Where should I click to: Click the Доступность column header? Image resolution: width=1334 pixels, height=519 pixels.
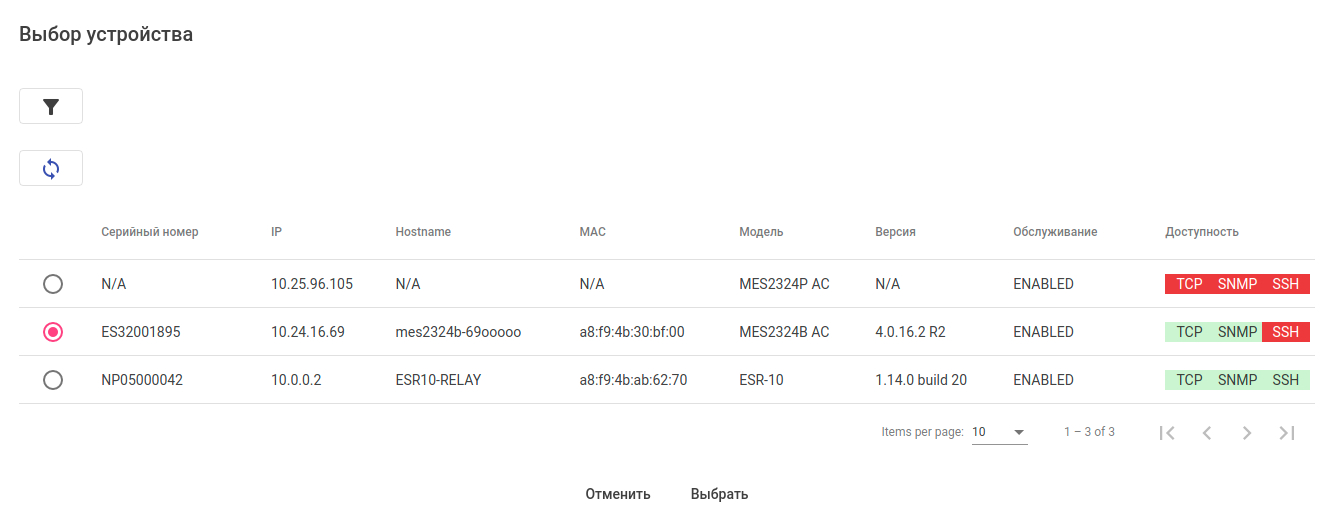tap(1201, 232)
